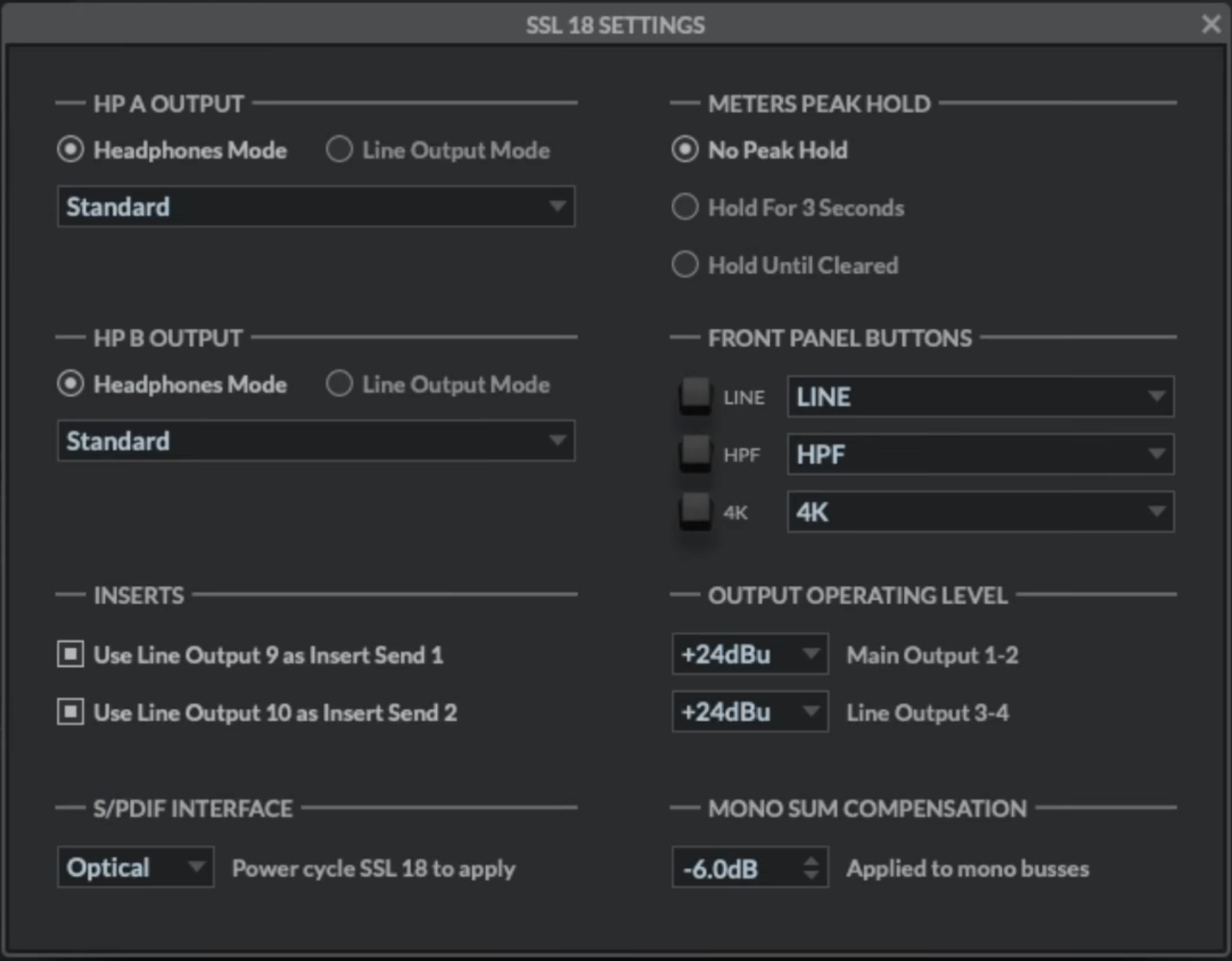Click the LINE front panel button icon

[x=695, y=395]
